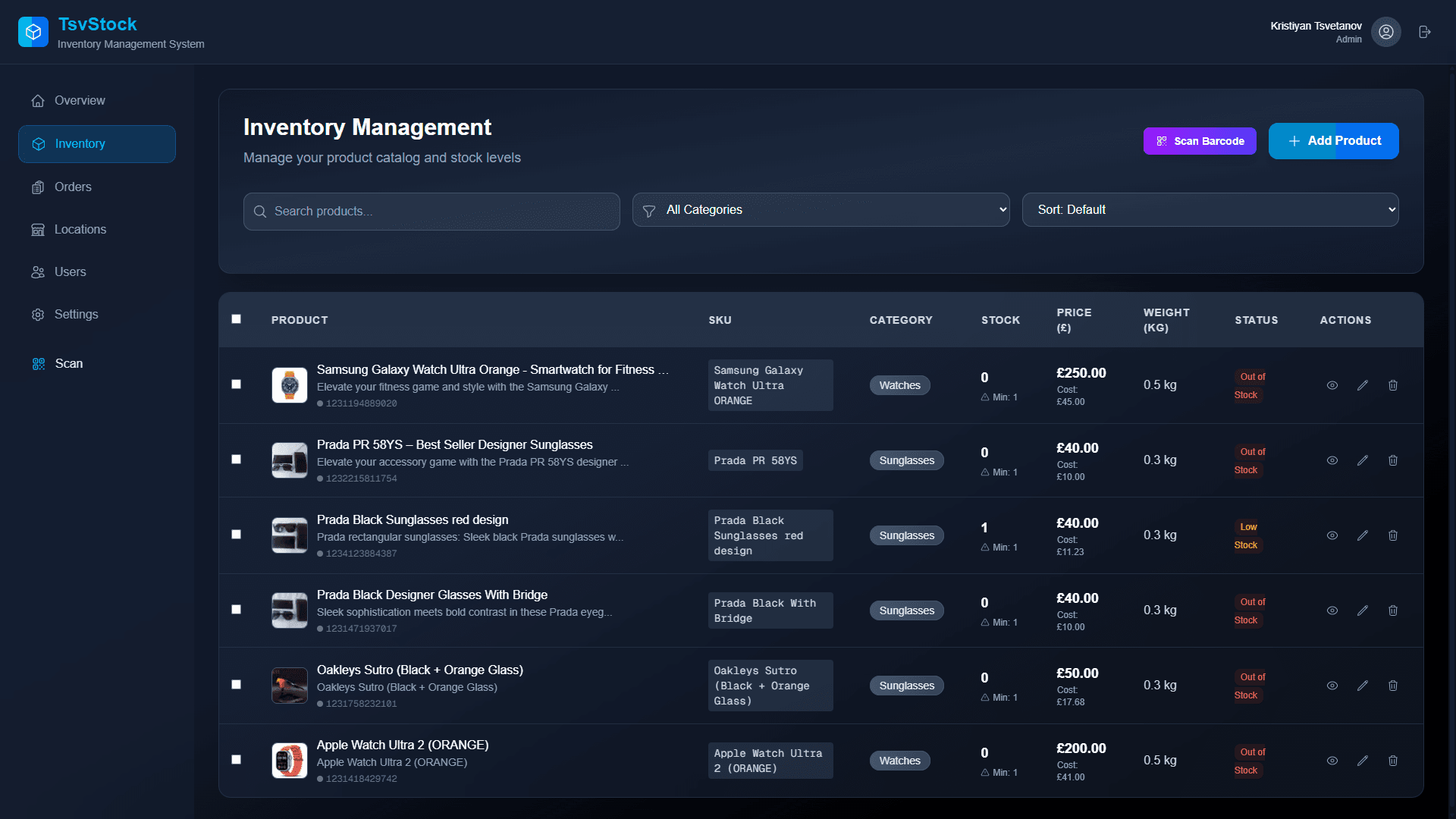View details of Samsung Galaxy Watch row
This screenshot has width=1456, height=819.
1332,385
